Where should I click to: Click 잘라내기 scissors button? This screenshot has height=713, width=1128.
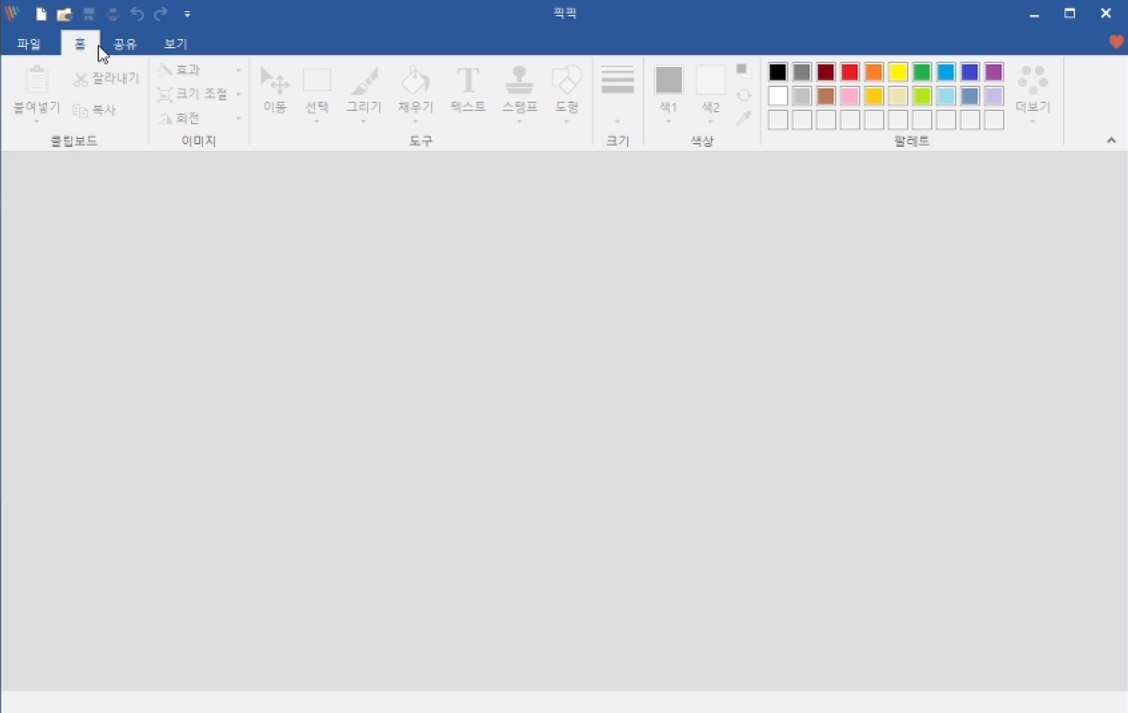pos(106,78)
